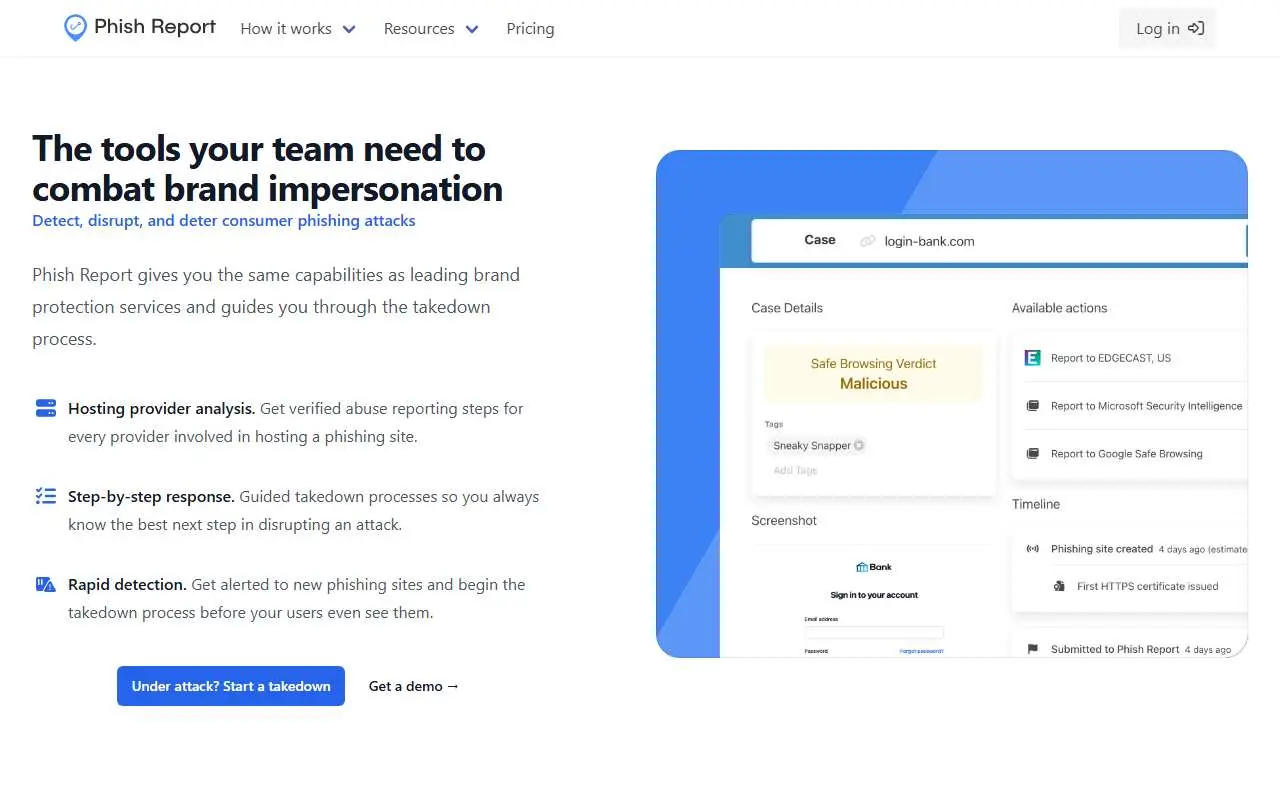The height and width of the screenshot is (800, 1280).
Task: Expand the Resources dropdown menu
Action: pos(431,29)
